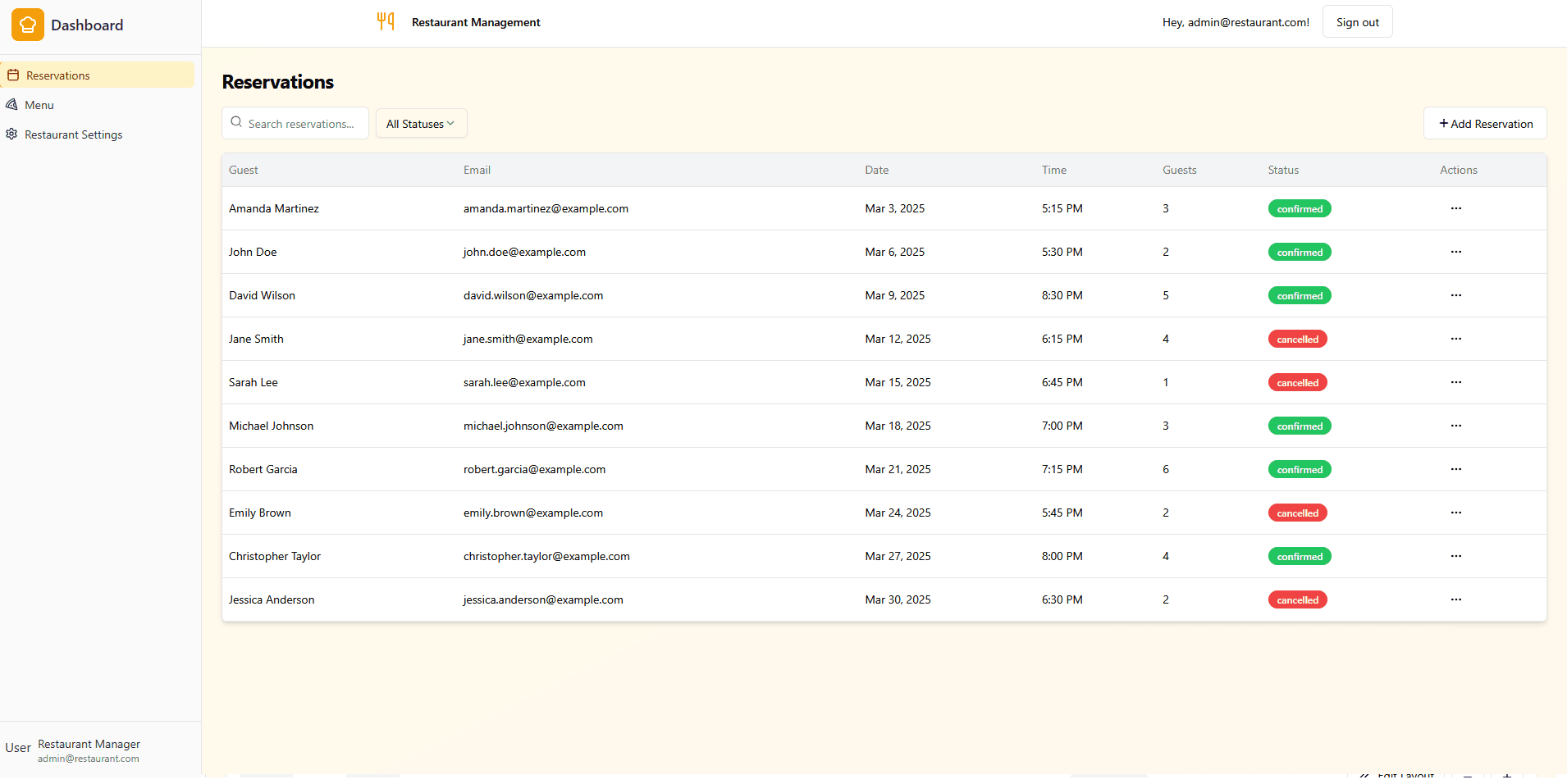Click the fork and knife restaurant icon
The height and width of the screenshot is (784, 1567).
tap(386, 21)
